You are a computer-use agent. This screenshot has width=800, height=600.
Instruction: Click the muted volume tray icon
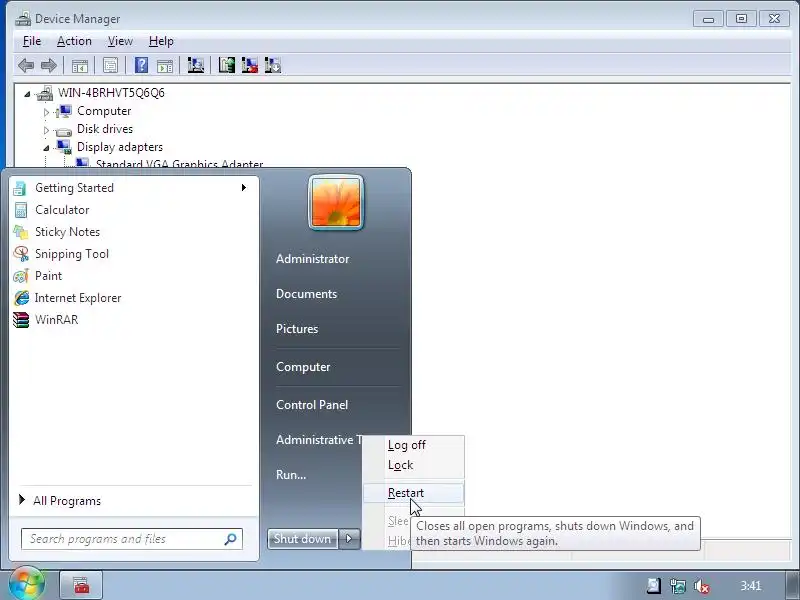point(702,586)
